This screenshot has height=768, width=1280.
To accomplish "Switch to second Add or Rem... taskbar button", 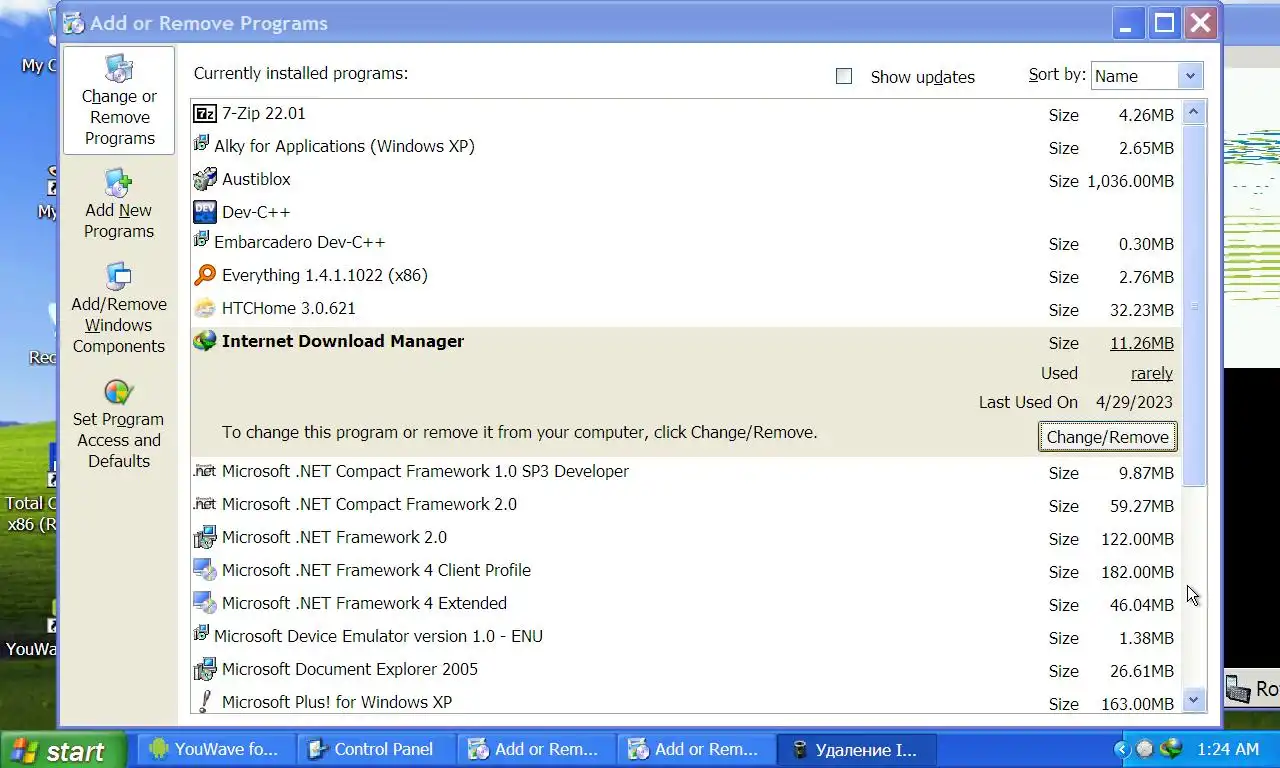I will (x=698, y=749).
